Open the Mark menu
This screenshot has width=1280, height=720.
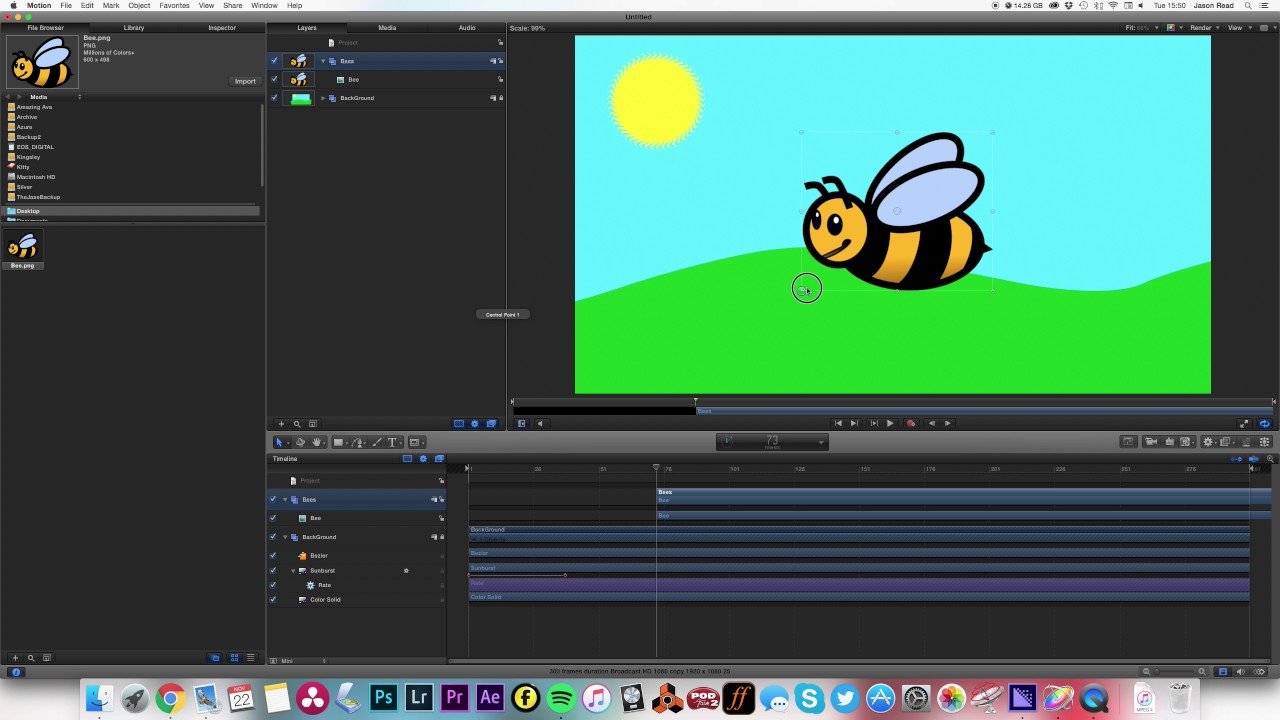[x=111, y=5]
